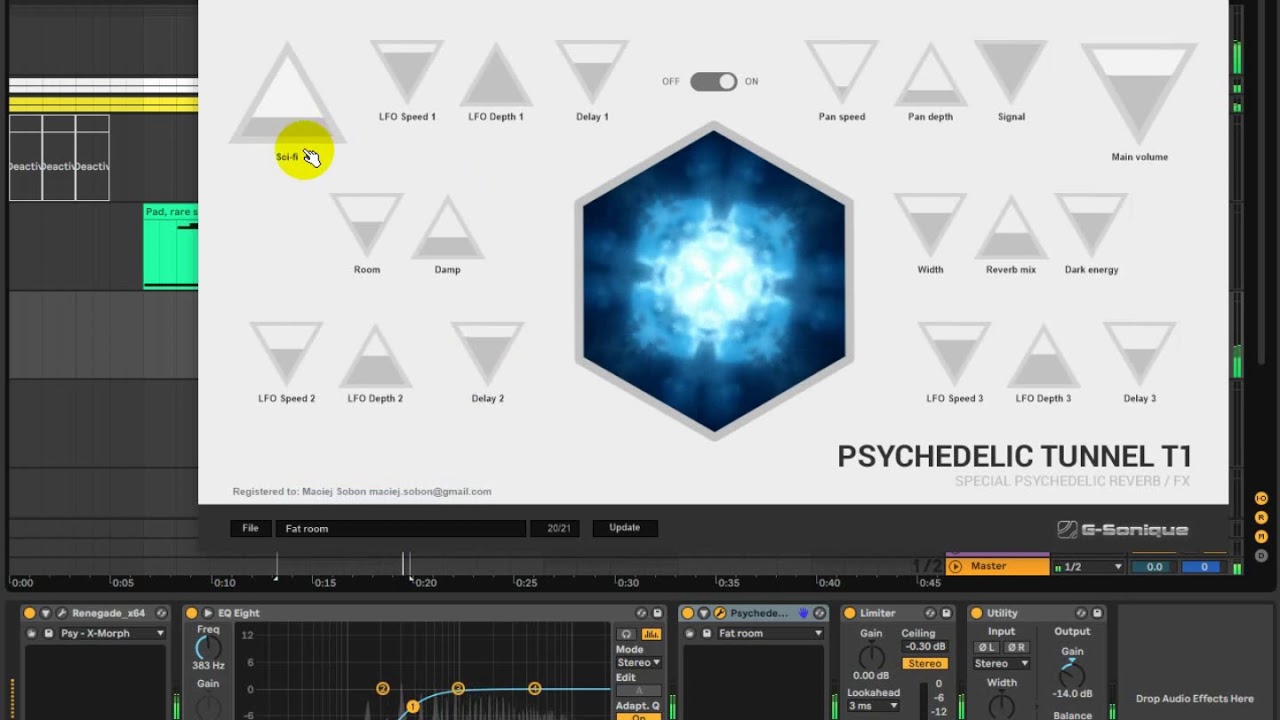This screenshot has height=720, width=1280.
Task: Save the Utility preset
Action: pos(1097,613)
